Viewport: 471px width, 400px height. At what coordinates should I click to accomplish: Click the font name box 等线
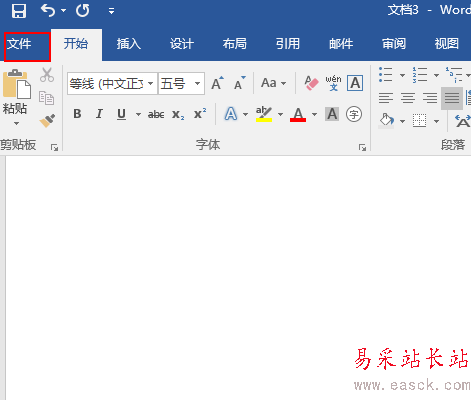click(106, 84)
